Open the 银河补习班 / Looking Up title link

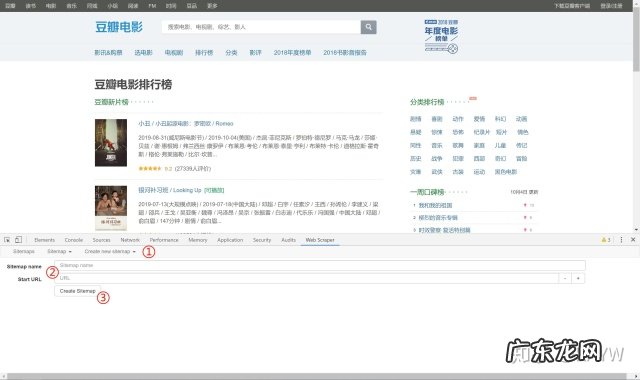[170, 190]
